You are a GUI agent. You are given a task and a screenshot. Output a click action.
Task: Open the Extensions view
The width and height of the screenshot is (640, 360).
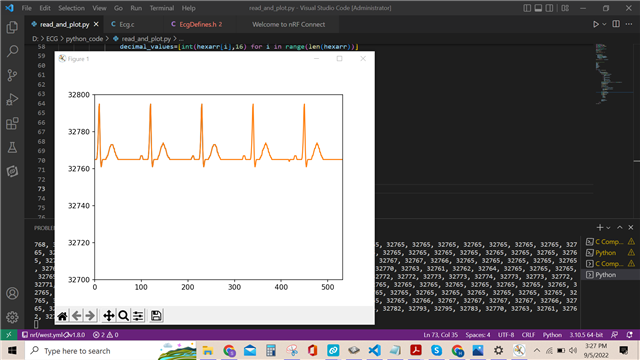pyautogui.click(x=12, y=123)
